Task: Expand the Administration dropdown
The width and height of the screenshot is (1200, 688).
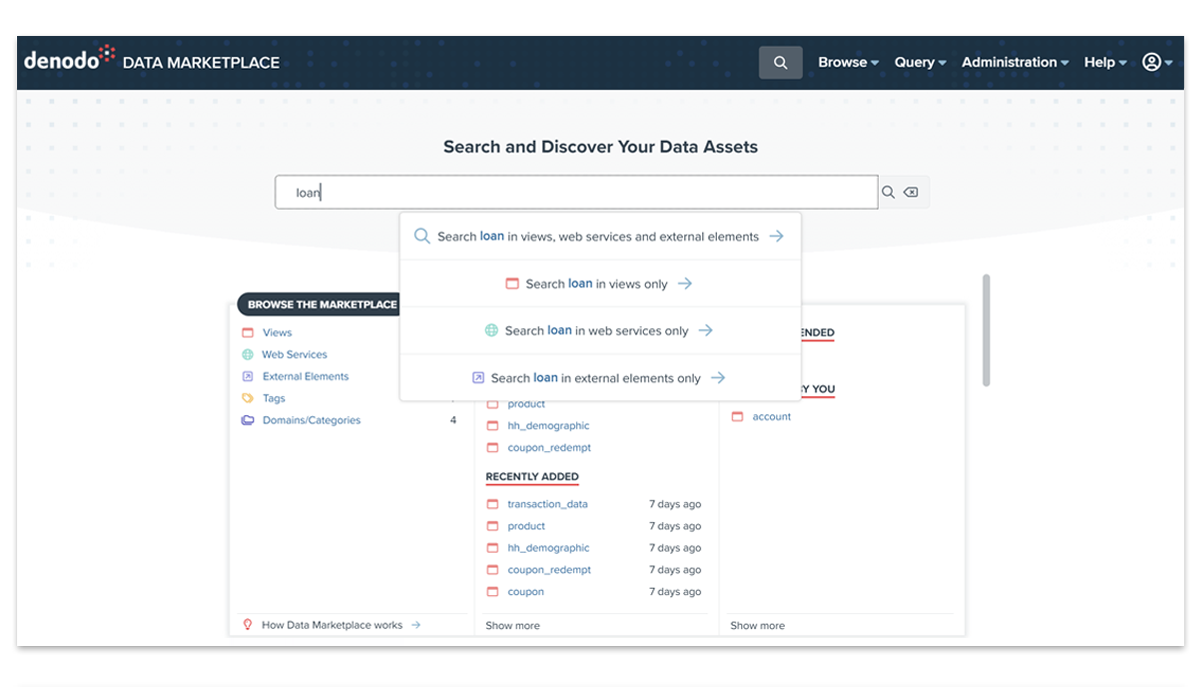Action: pyautogui.click(x=1009, y=62)
